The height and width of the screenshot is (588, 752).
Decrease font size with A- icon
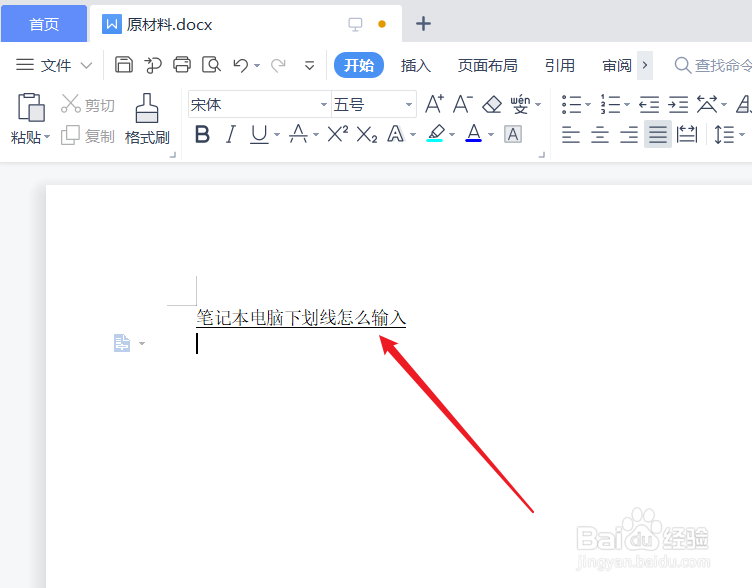463,104
